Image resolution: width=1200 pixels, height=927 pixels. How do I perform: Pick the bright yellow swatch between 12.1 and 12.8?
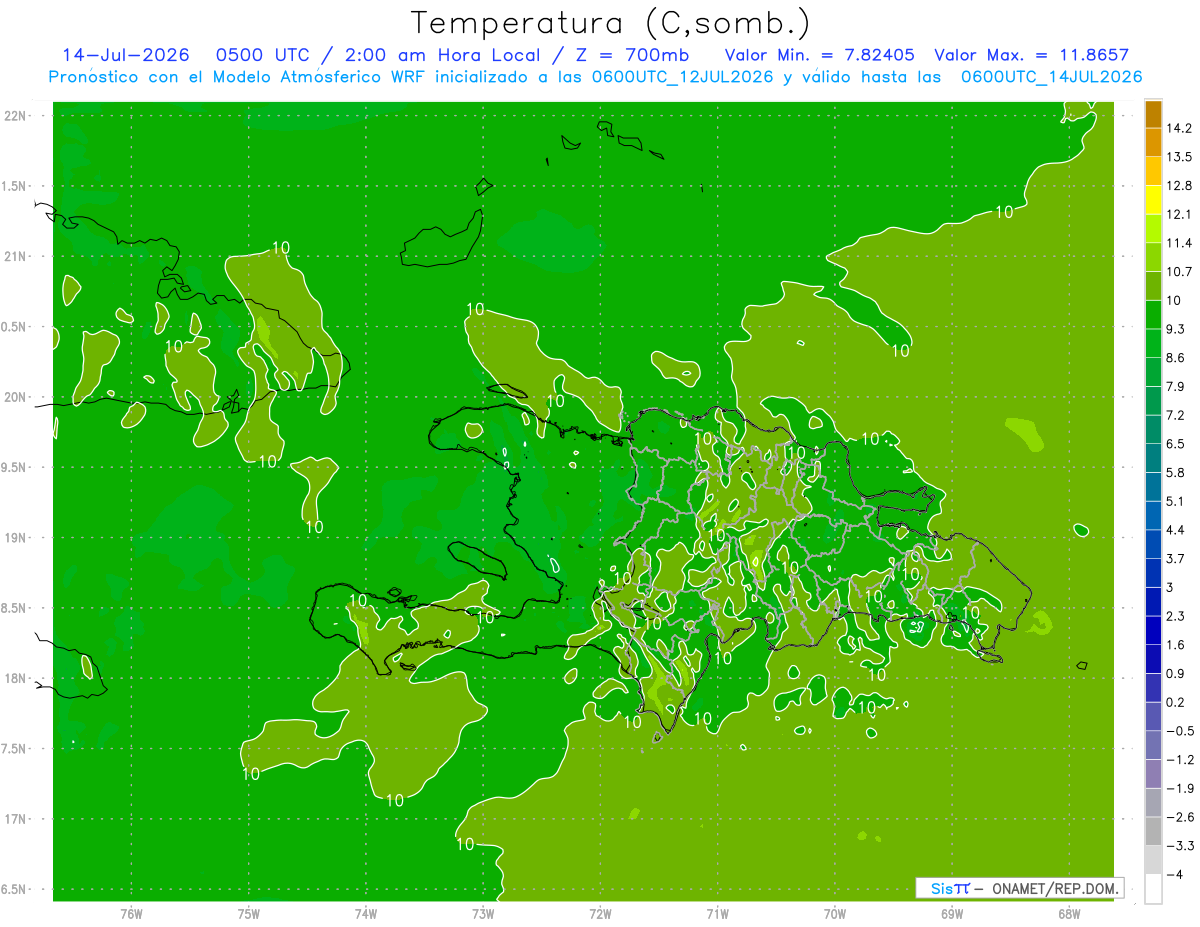1153,200
